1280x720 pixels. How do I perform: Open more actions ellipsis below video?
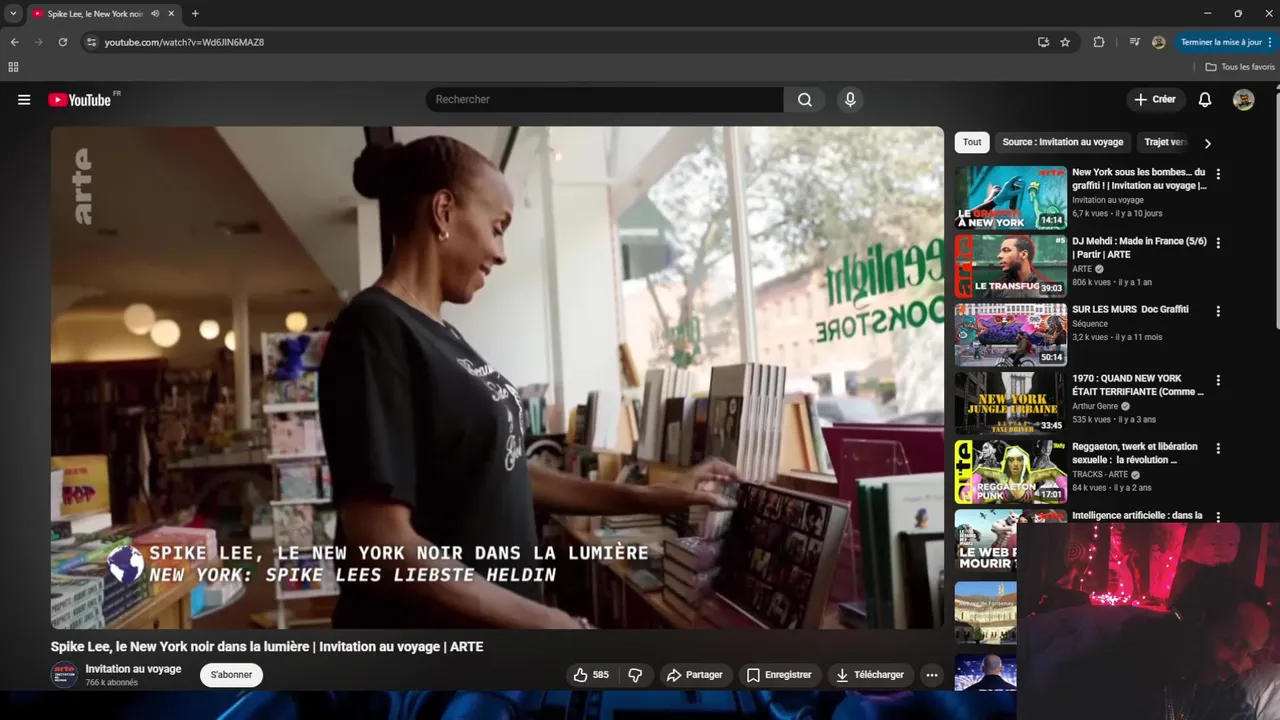(x=932, y=675)
